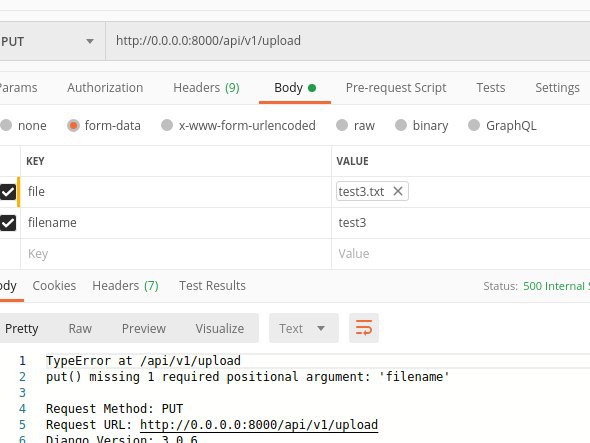Open the Settings tab
This screenshot has height=443, width=590.
tap(557, 88)
